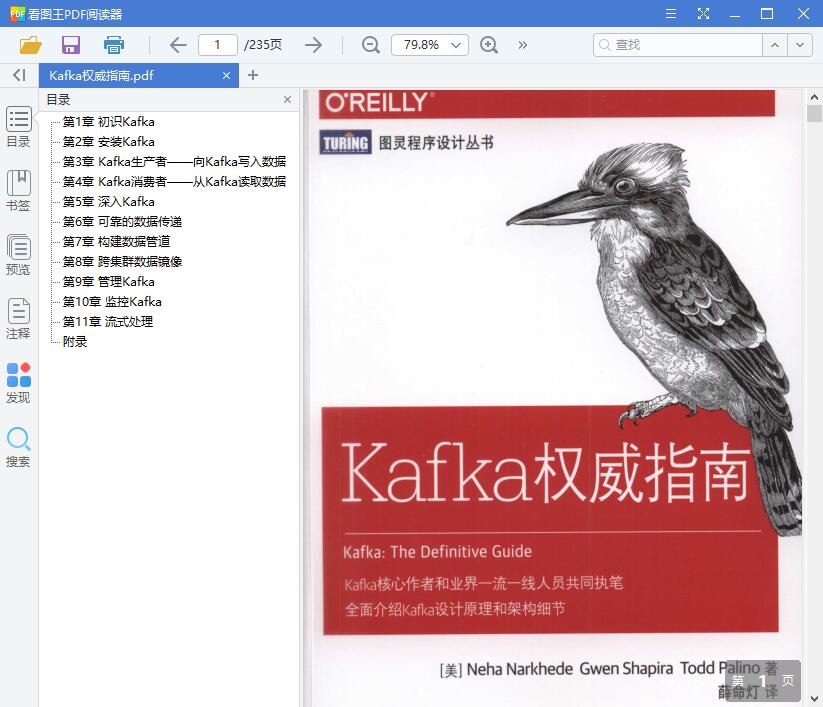Close the PDF reader window
Viewport: 823px width, 707px height.
click(x=803, y=14)
